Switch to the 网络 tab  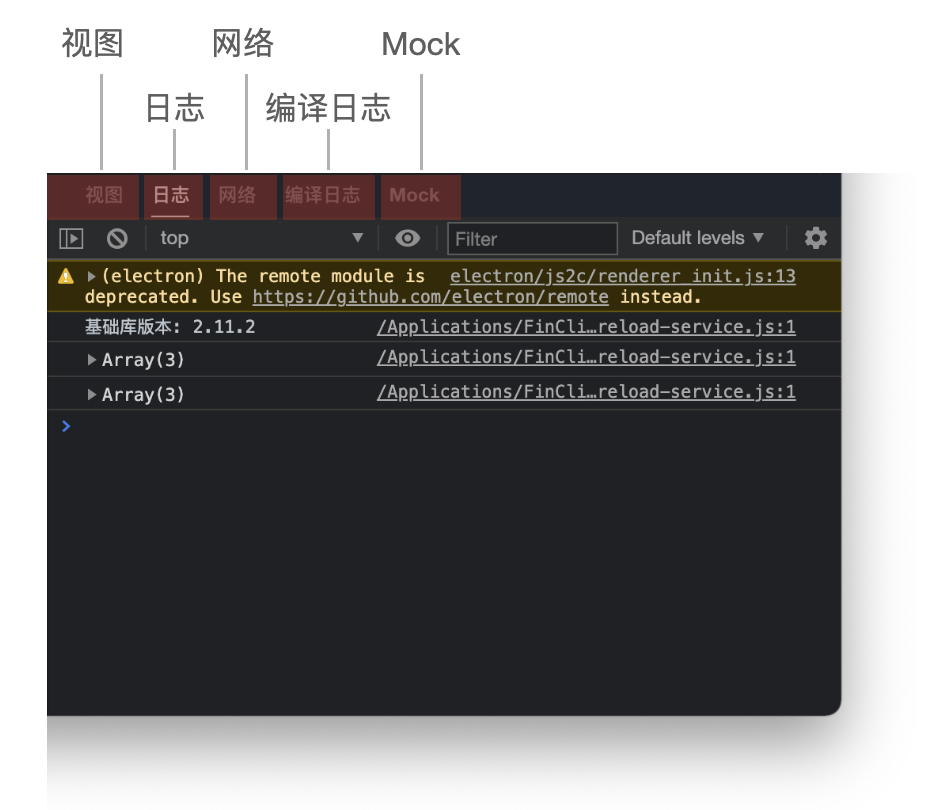[243, 196]
